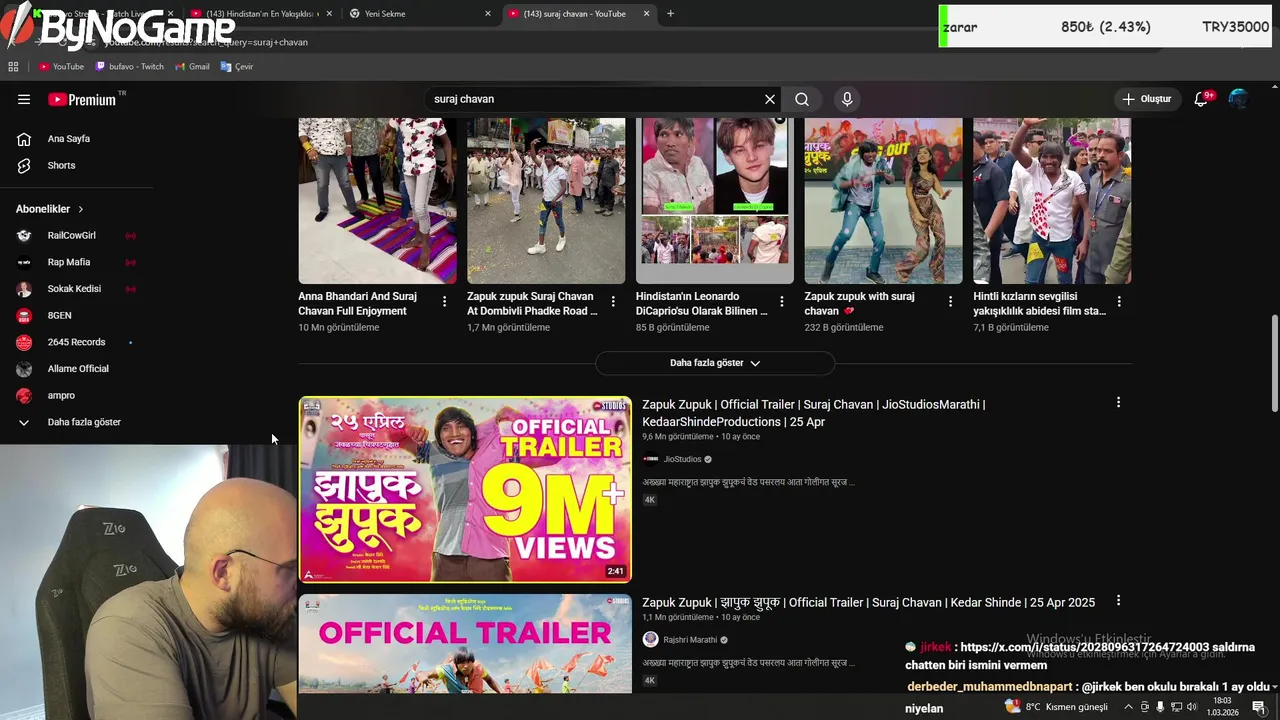Screen dimensions: 1280x720
Task: Open the Sokak Kedisi subscription channel
Action: point(76,289)
